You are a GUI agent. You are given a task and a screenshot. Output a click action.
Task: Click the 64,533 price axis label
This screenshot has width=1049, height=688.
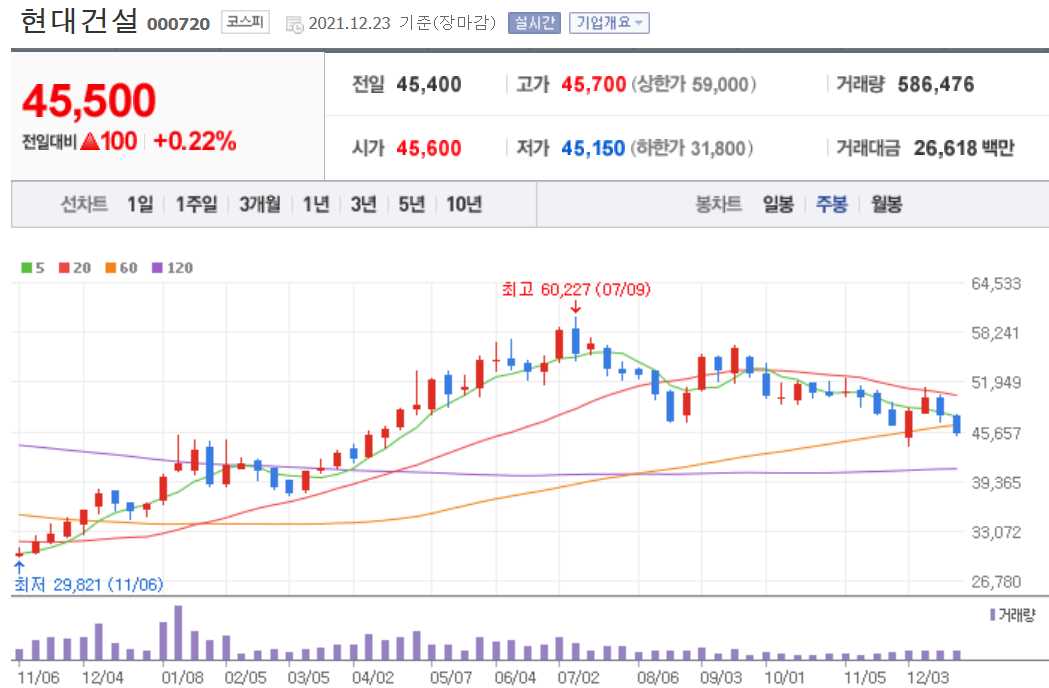click(x=996, y=283)
